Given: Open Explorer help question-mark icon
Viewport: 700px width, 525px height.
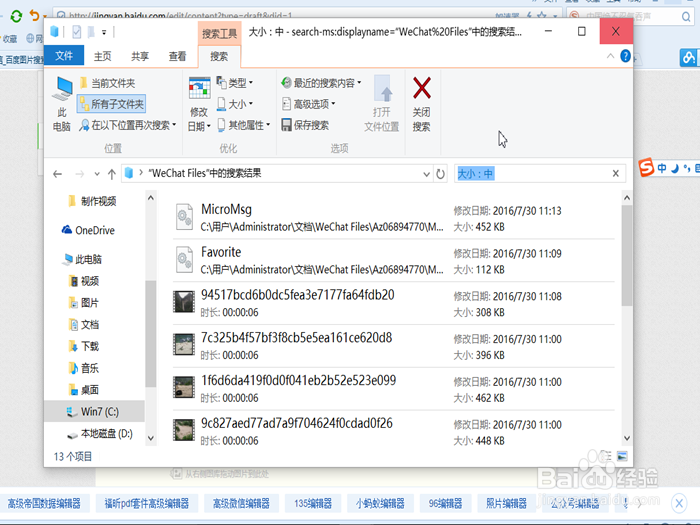Looking at the screenshot, I should [625, 56].
